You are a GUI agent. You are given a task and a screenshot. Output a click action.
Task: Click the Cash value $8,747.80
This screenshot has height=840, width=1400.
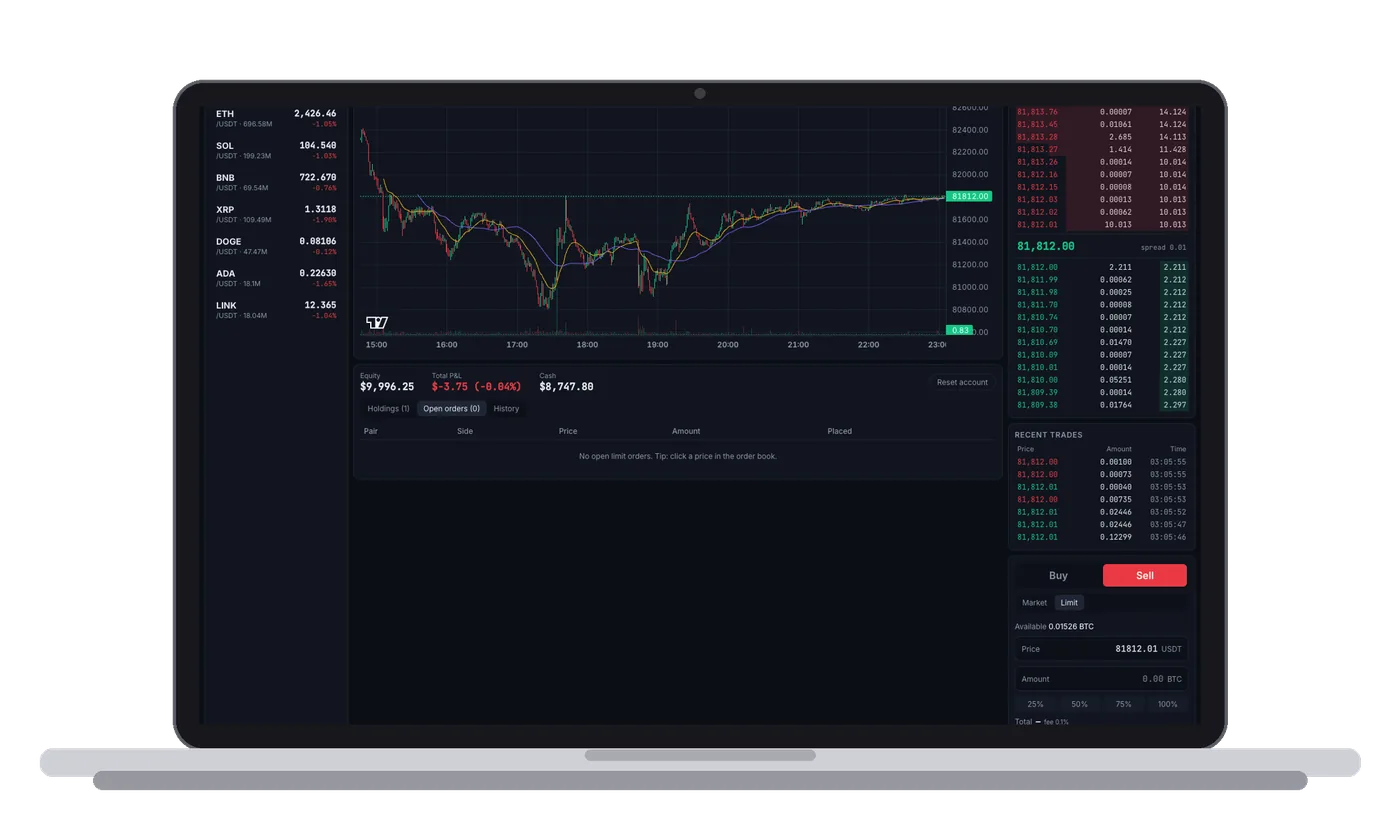[566, 387]
